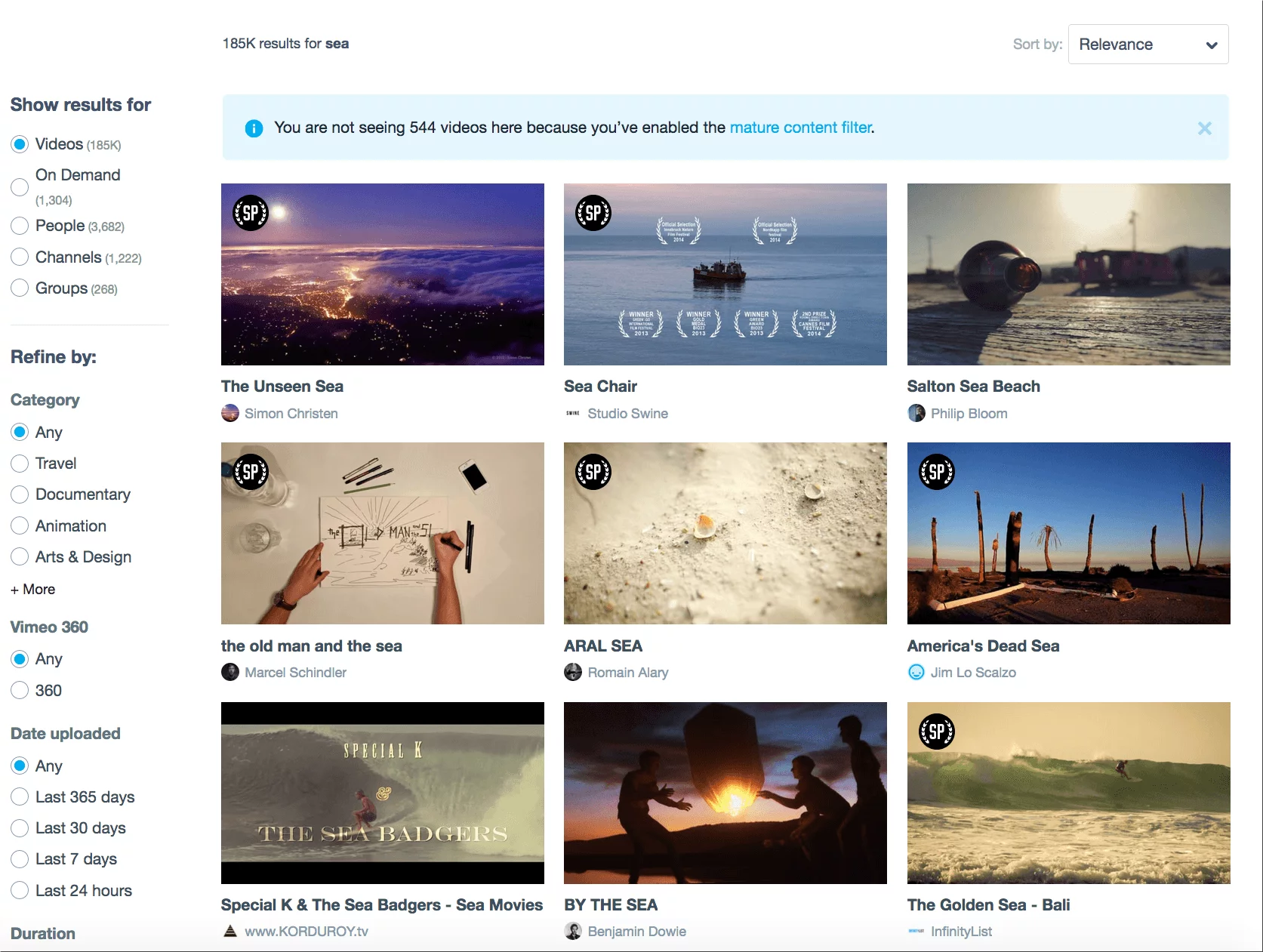Open Special K Sea Badgers surfing thumbnail

click(383, 793)
